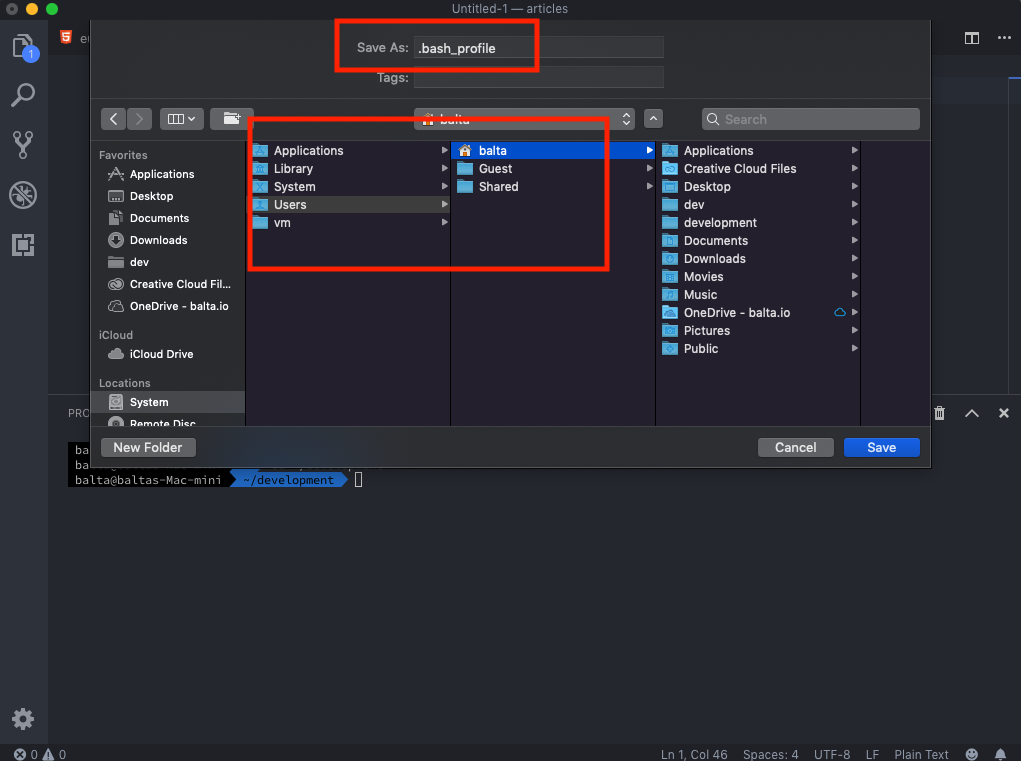This screenshot has width=1021, height=761.
Task: Collapse the dialog with the chevron button
Action: [653, 119]
